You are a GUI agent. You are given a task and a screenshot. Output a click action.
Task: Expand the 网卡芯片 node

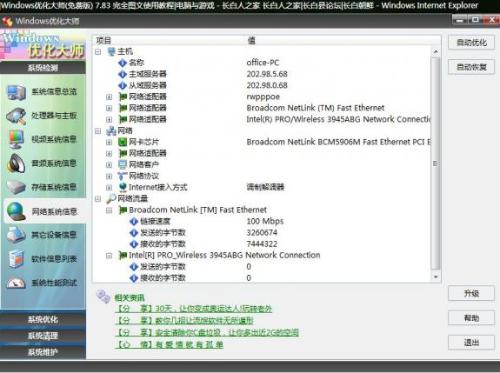109,142
